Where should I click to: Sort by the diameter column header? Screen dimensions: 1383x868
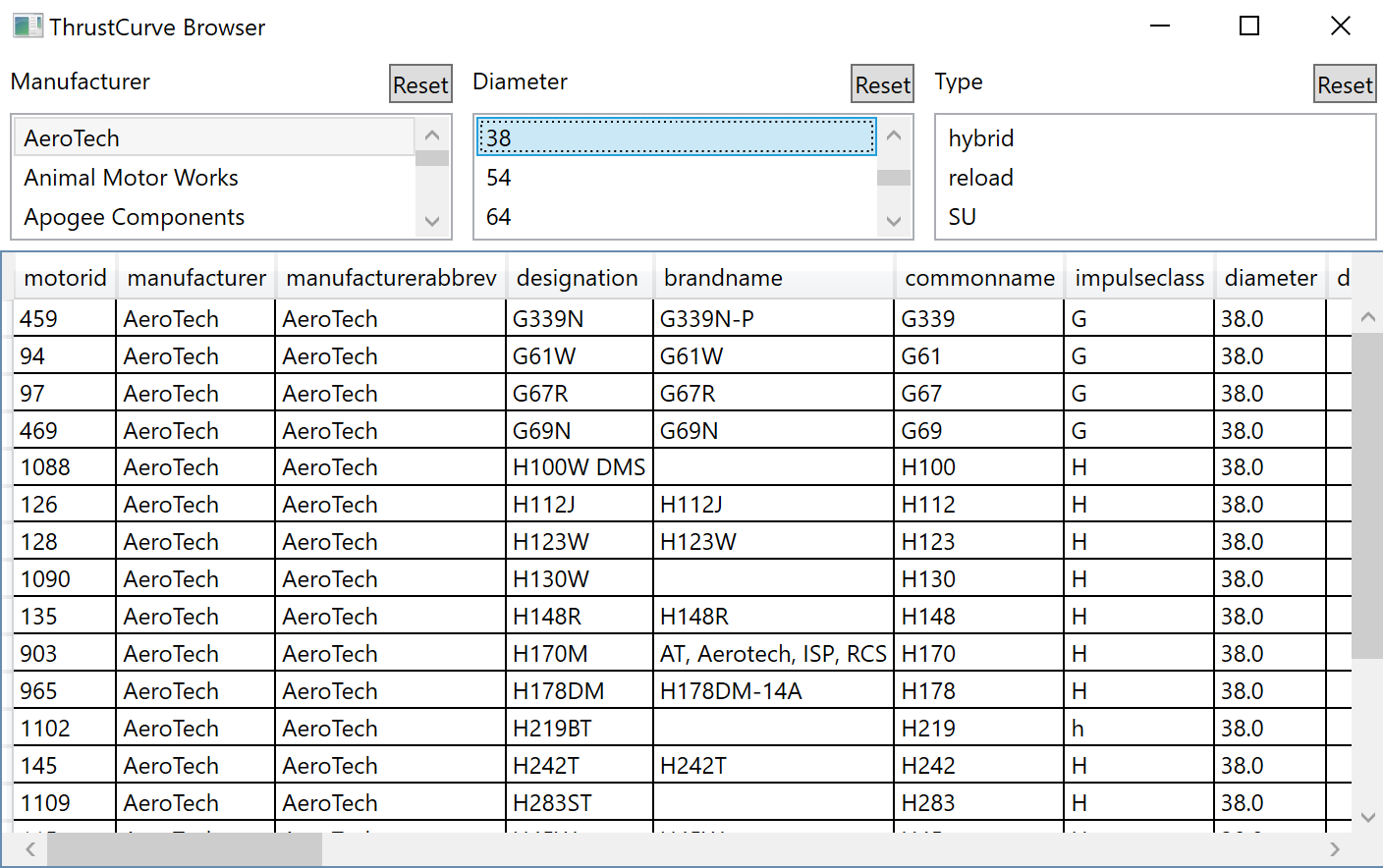point(1270,278)
